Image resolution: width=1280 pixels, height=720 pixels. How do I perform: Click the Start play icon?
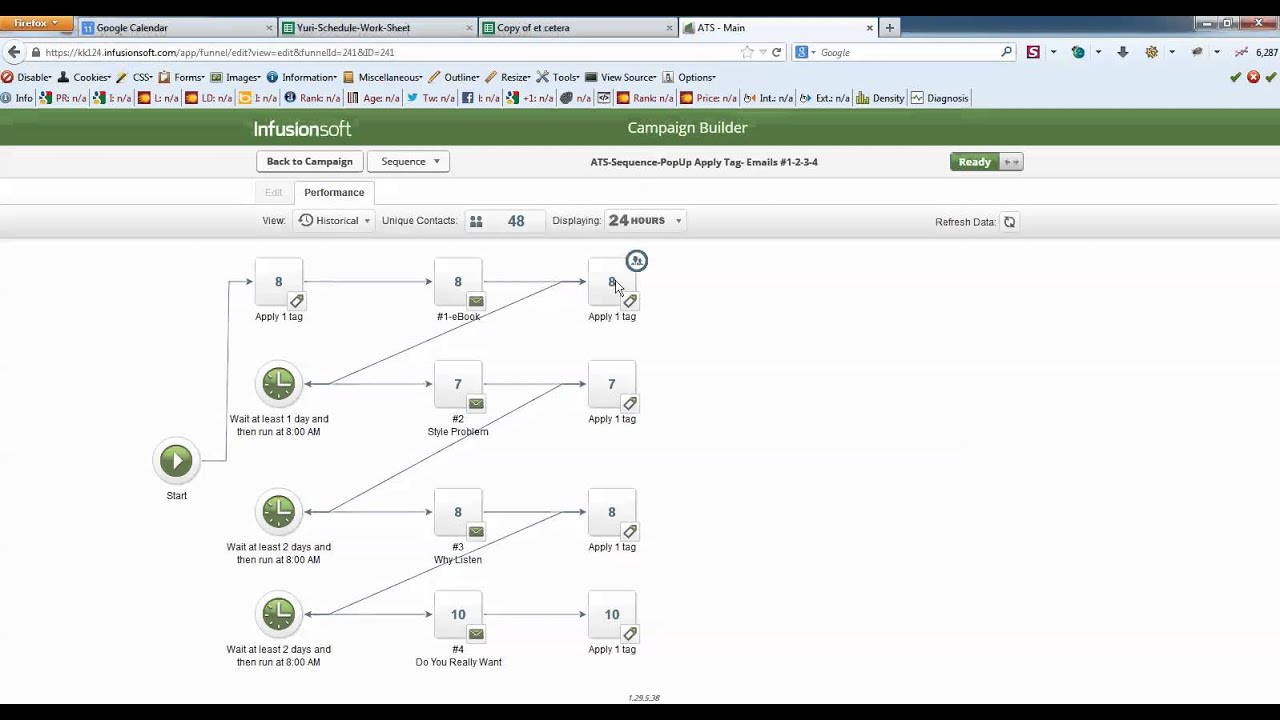[176, 460]
